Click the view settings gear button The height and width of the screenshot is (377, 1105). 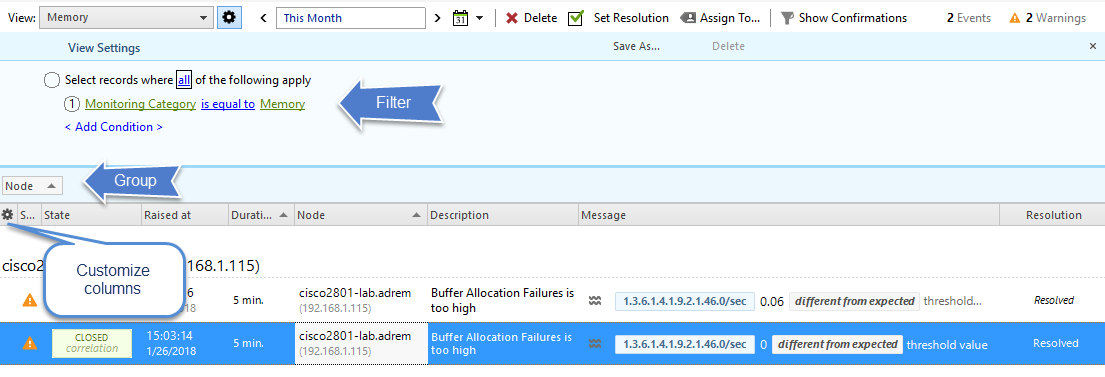pos(229,18)
